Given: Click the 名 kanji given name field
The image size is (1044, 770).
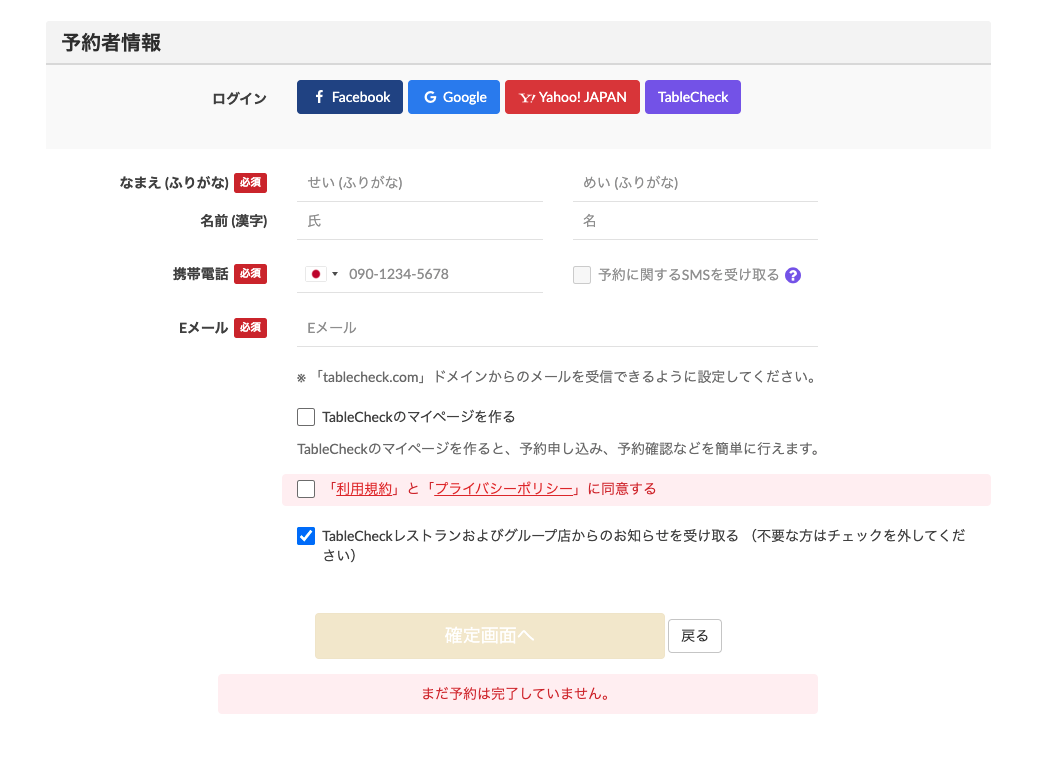Looking at the screenshot, I should (x=695, y=221).
